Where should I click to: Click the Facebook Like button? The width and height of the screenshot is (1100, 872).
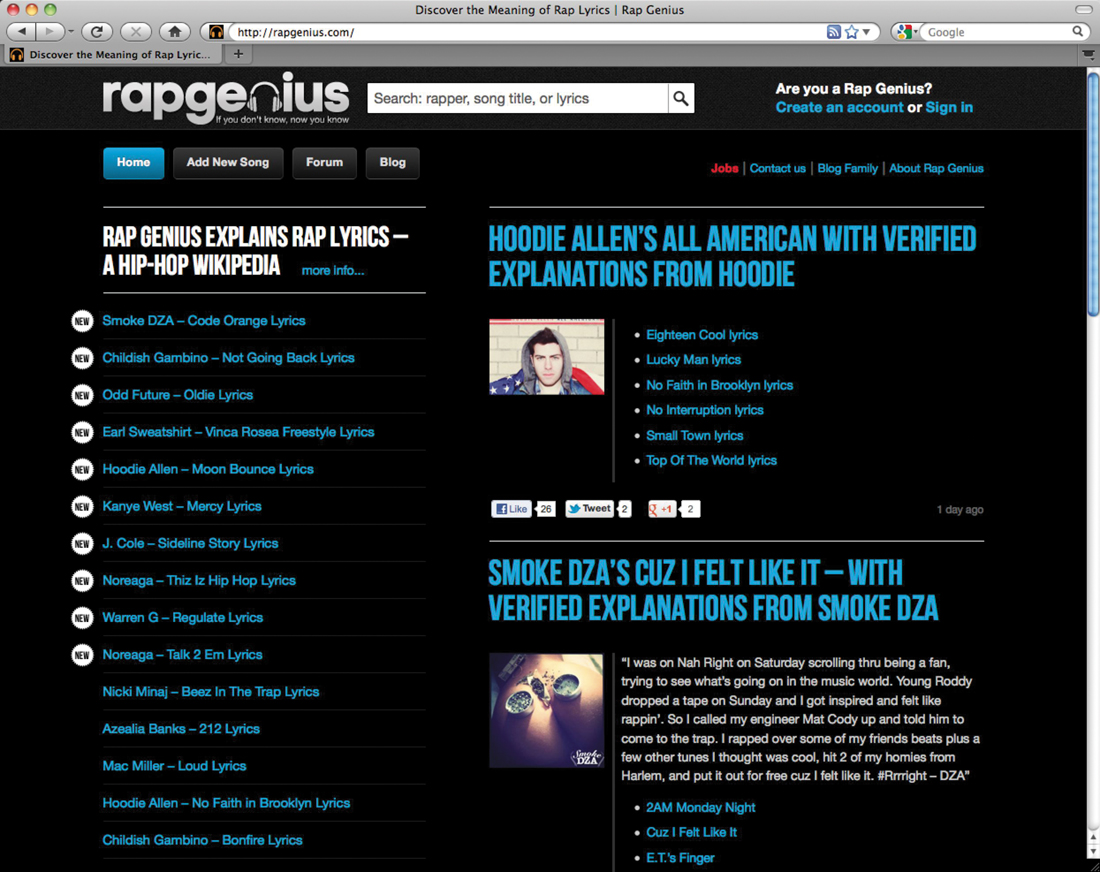point(511,509)
